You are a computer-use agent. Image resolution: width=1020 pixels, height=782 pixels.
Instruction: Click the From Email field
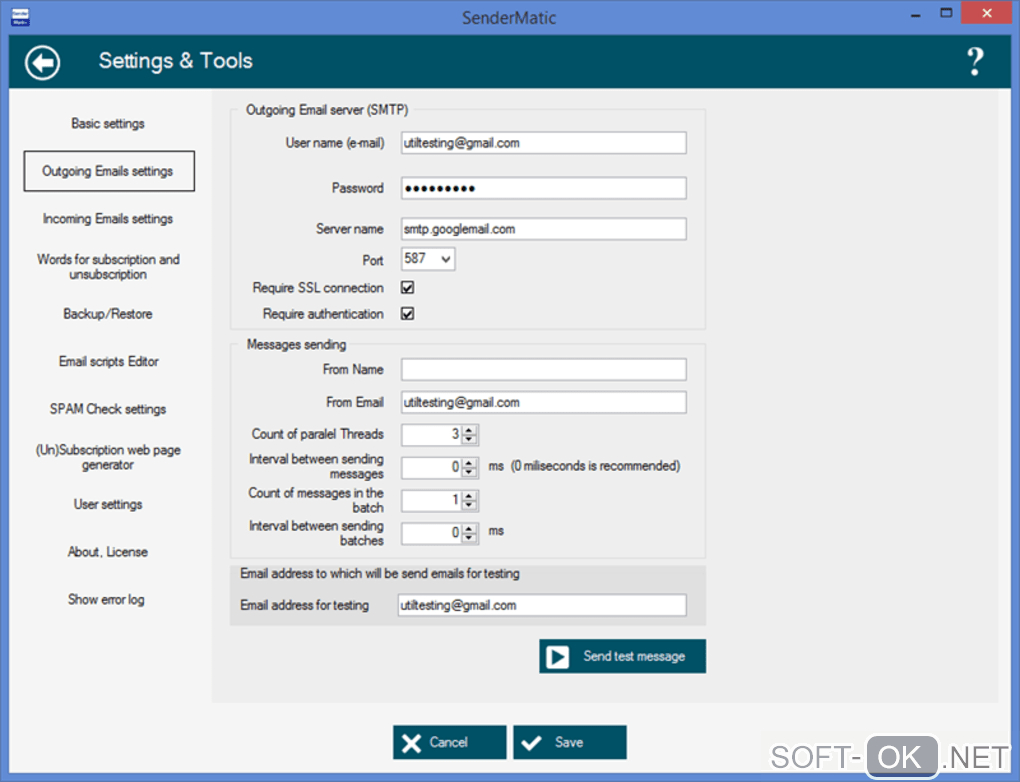coord(544,402)
